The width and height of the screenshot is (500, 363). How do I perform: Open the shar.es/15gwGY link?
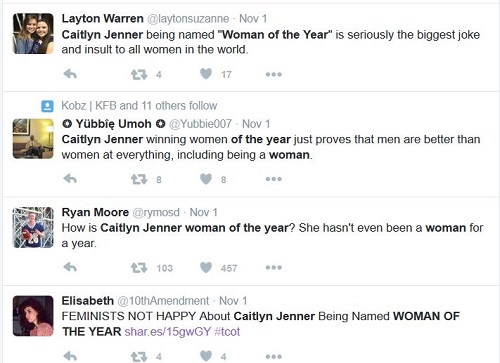pos(168,332)
